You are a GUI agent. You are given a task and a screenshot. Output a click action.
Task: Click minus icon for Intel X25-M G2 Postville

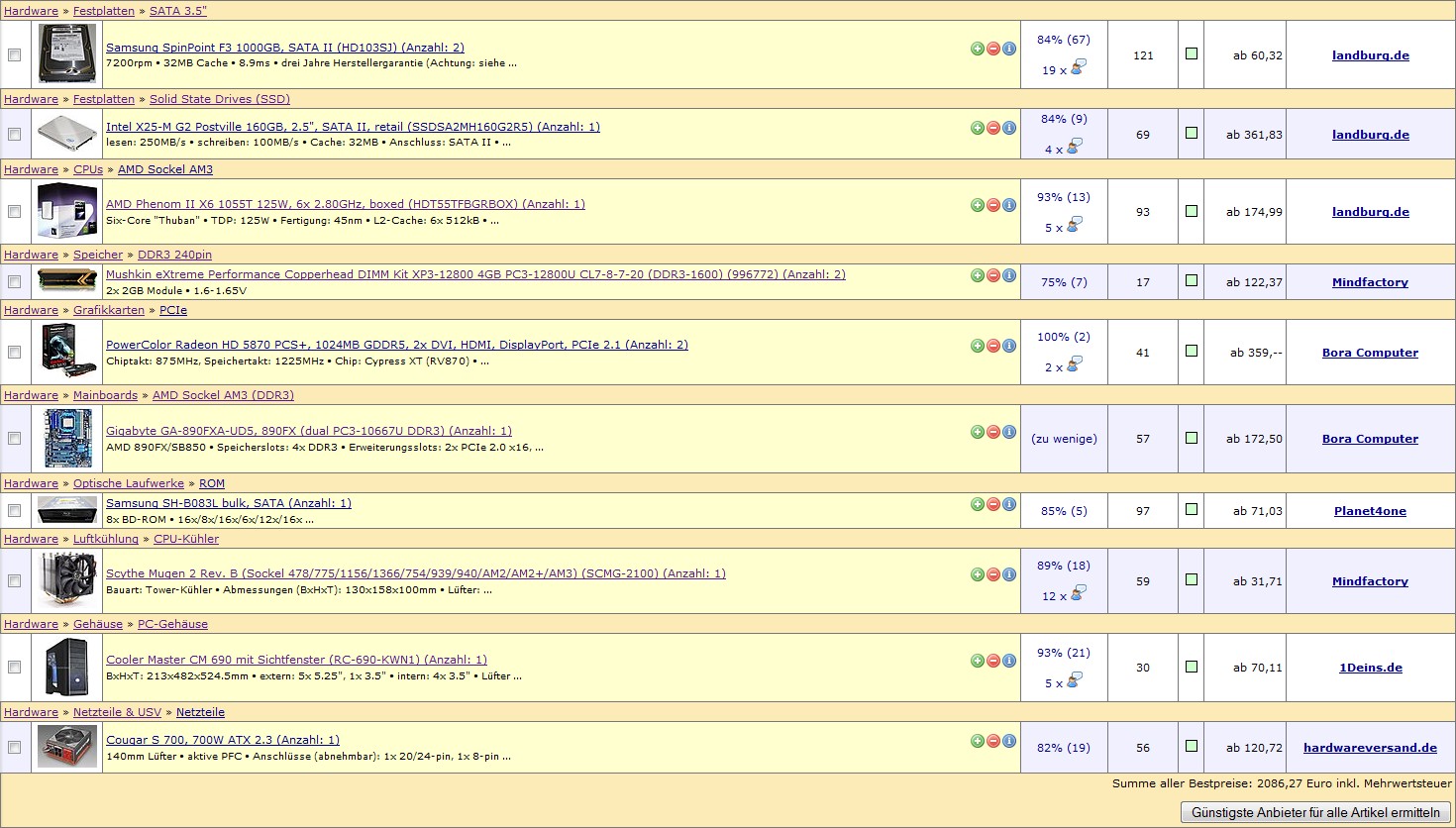(x=993, y=128)
